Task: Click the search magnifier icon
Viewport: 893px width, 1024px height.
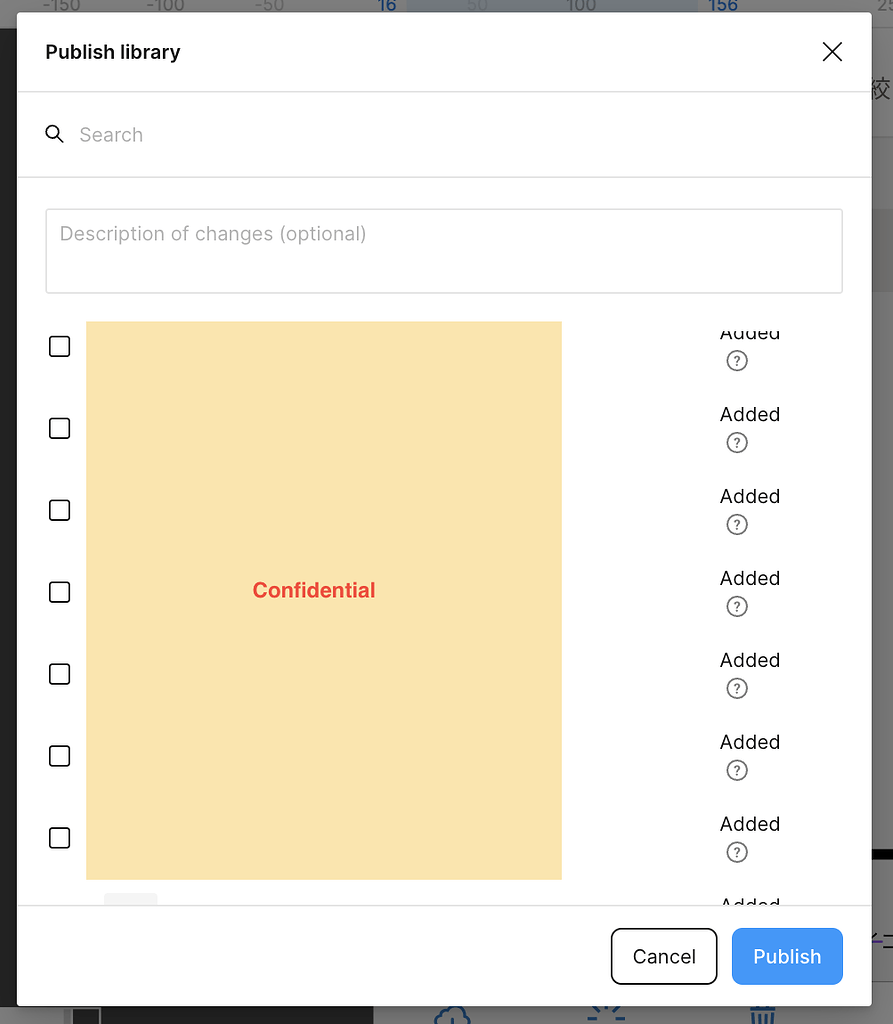Action: [54, 134]
